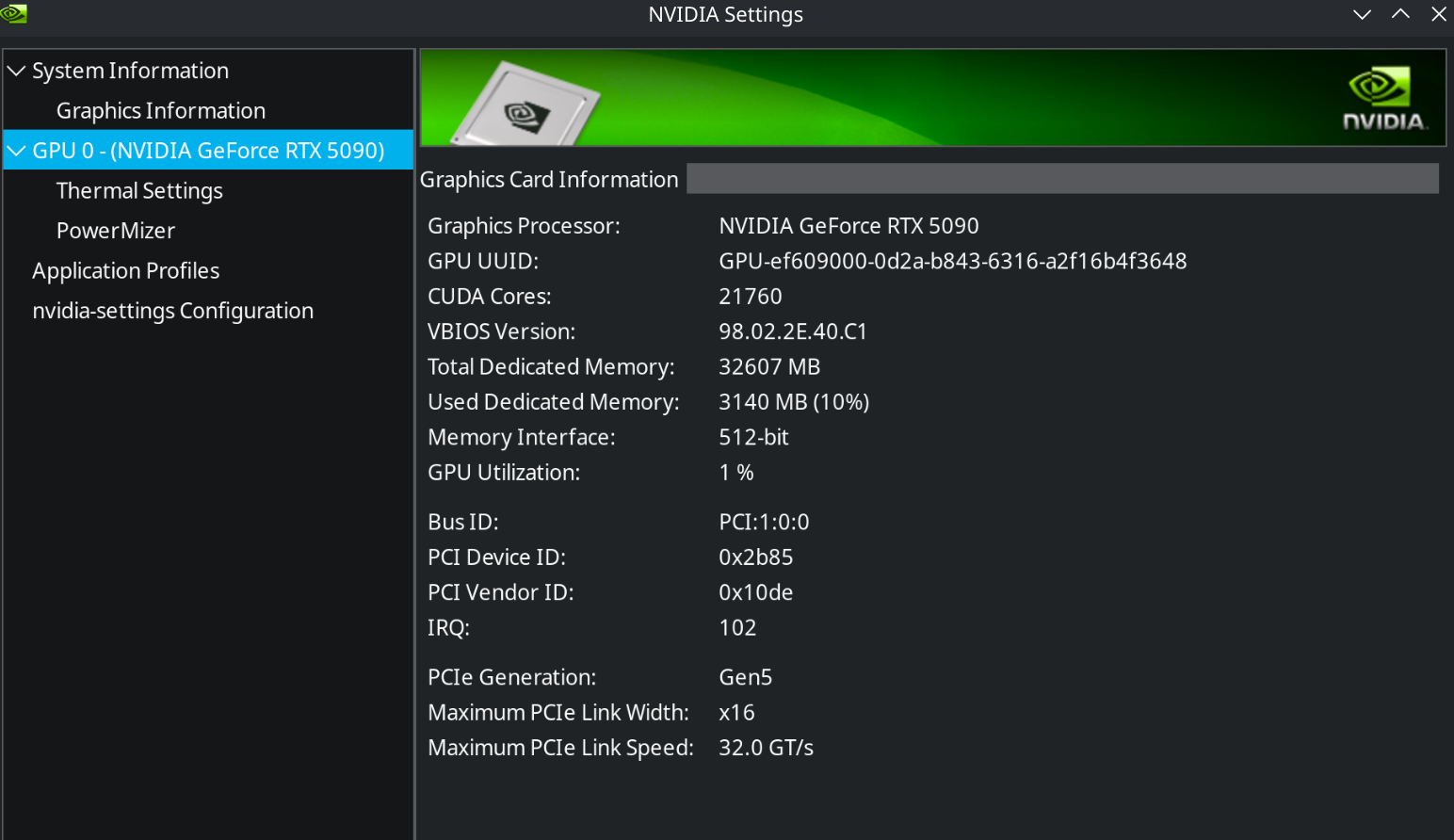
Task: Click the Maximum PCIe Link Width value x16
Action: coord(736,713)
